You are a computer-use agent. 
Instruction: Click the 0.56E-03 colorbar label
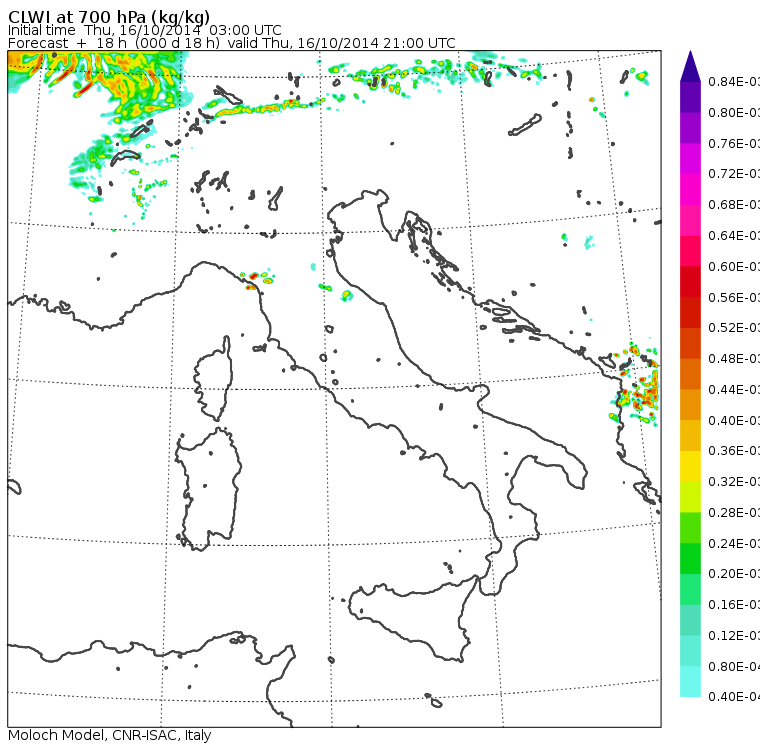(734, 297)
